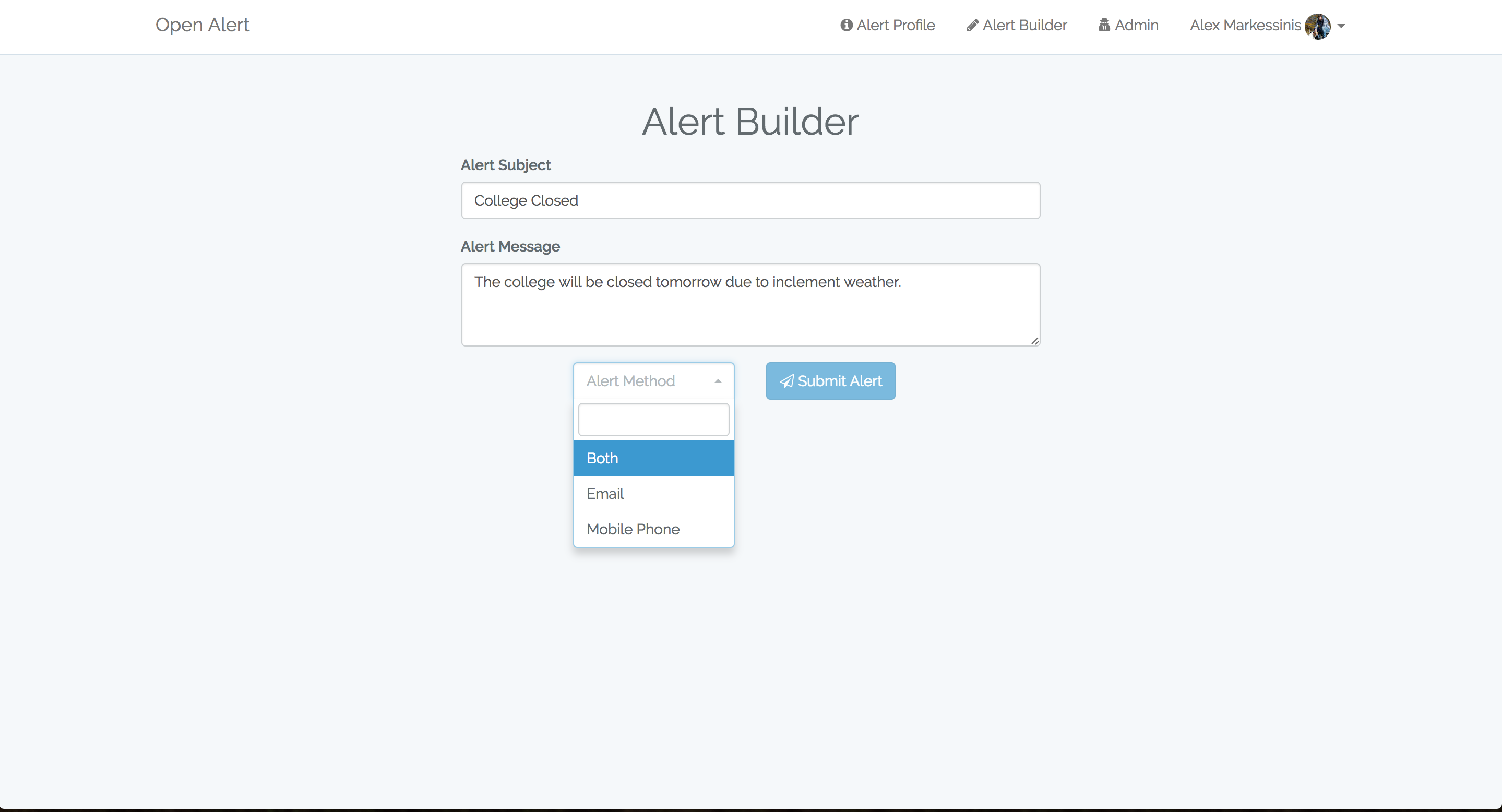This screenshot has height=812, width=1502.
Task: Click the Alert Builder nav link
Action: (1024, 25)
